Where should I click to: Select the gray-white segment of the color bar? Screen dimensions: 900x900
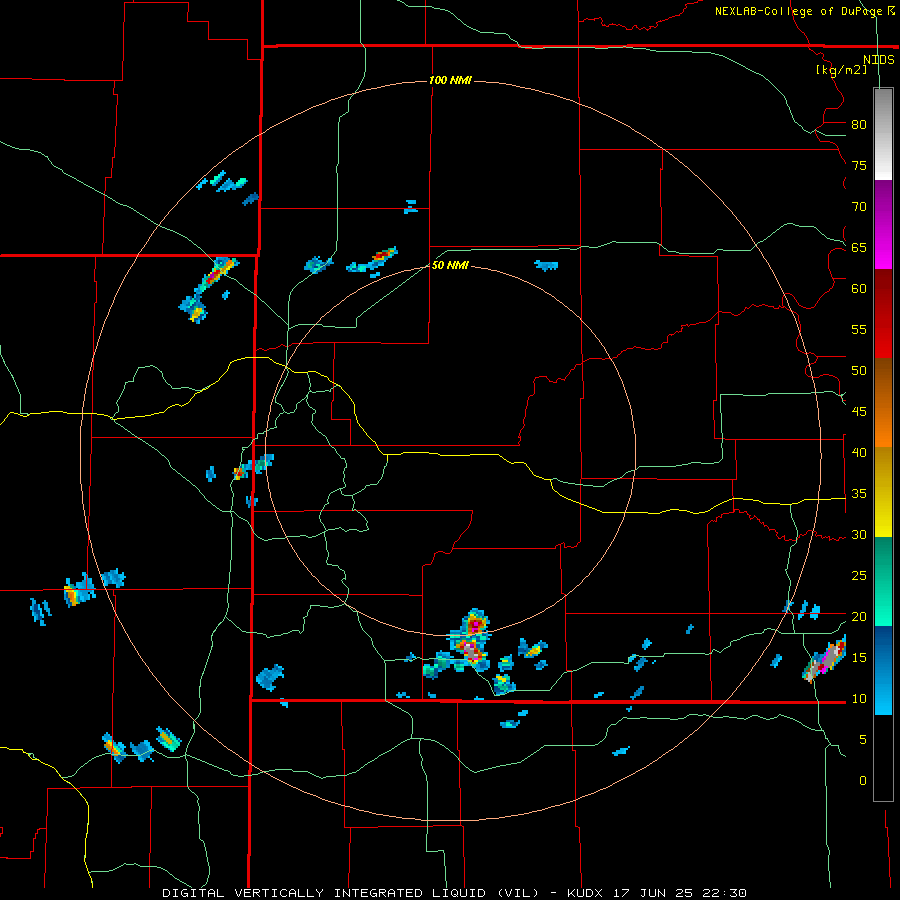pyautogui.click(x=883, y=134)
